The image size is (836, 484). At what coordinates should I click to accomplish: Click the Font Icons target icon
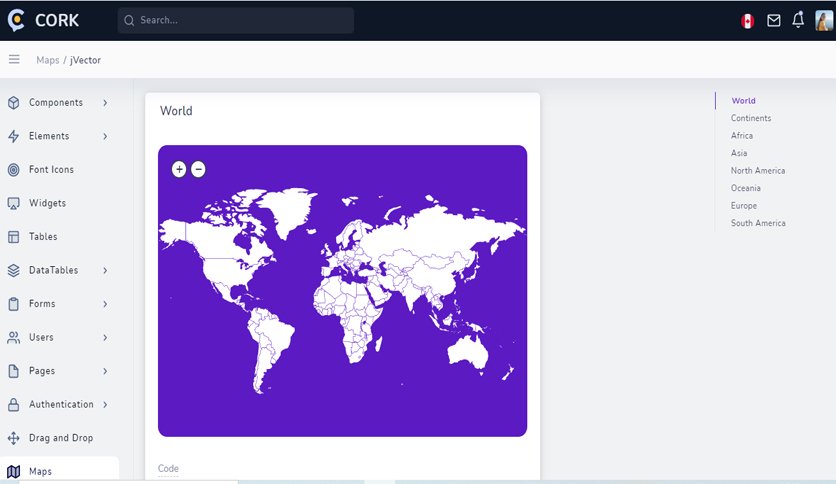coord(14,170)
